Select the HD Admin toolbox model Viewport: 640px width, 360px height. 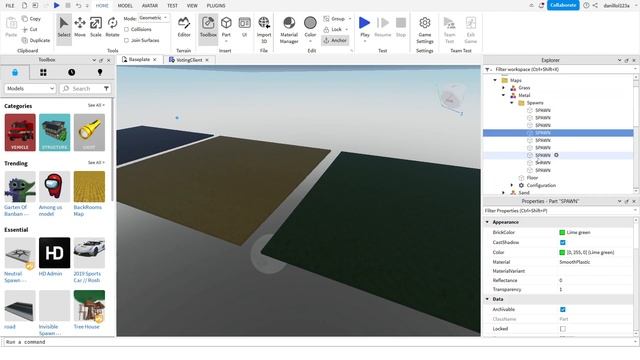tap(55, 253)
